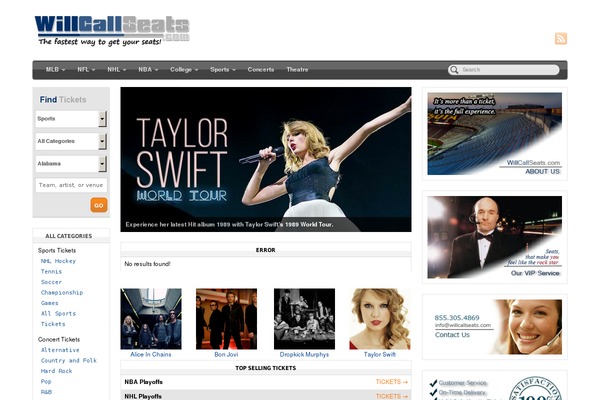This screenshot has height=400, width=600.
Task: Open the All Categories select box
Action: (x=71, y=141)
